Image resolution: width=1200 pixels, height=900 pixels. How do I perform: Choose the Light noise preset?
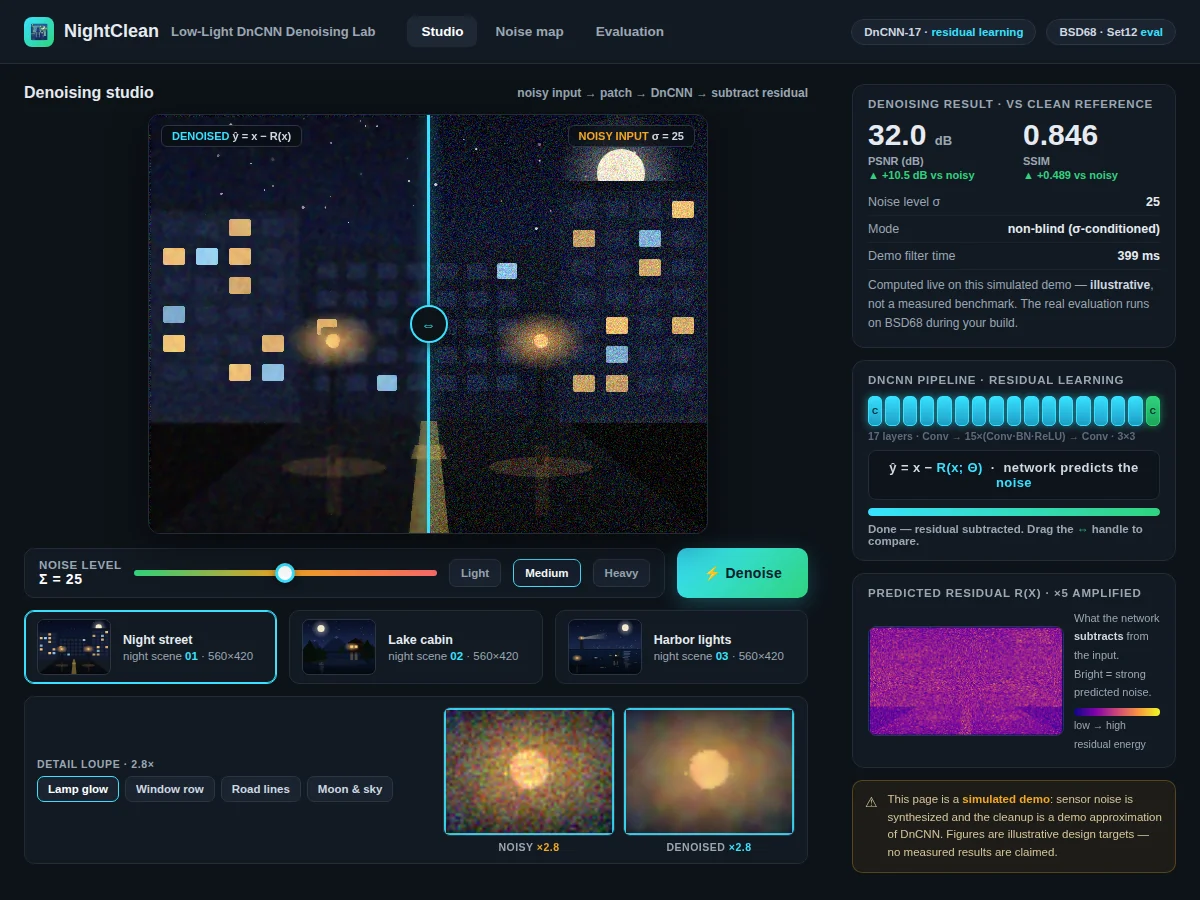click(x=475, y=573)
